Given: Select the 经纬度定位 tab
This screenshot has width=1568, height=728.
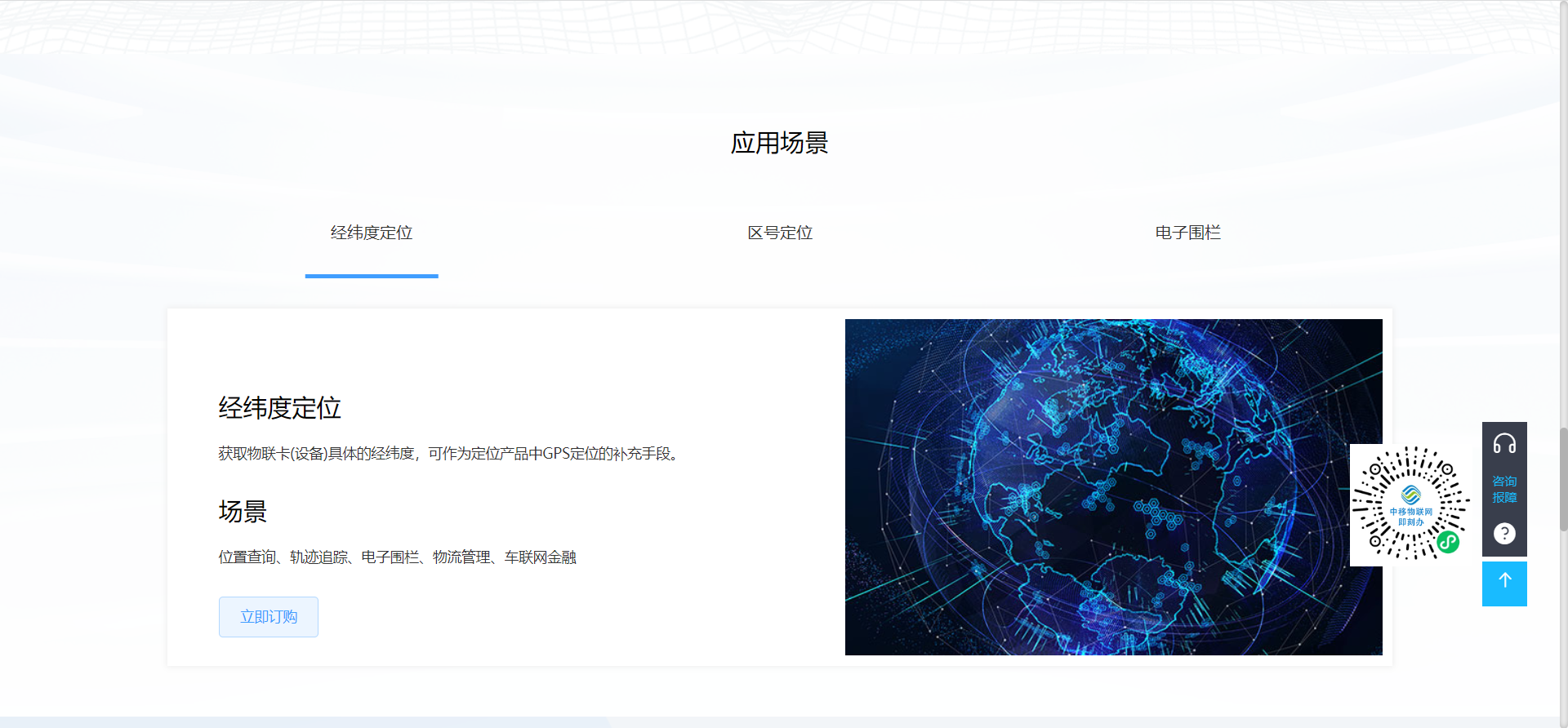Looking at the screenshot, I should 372,233.
